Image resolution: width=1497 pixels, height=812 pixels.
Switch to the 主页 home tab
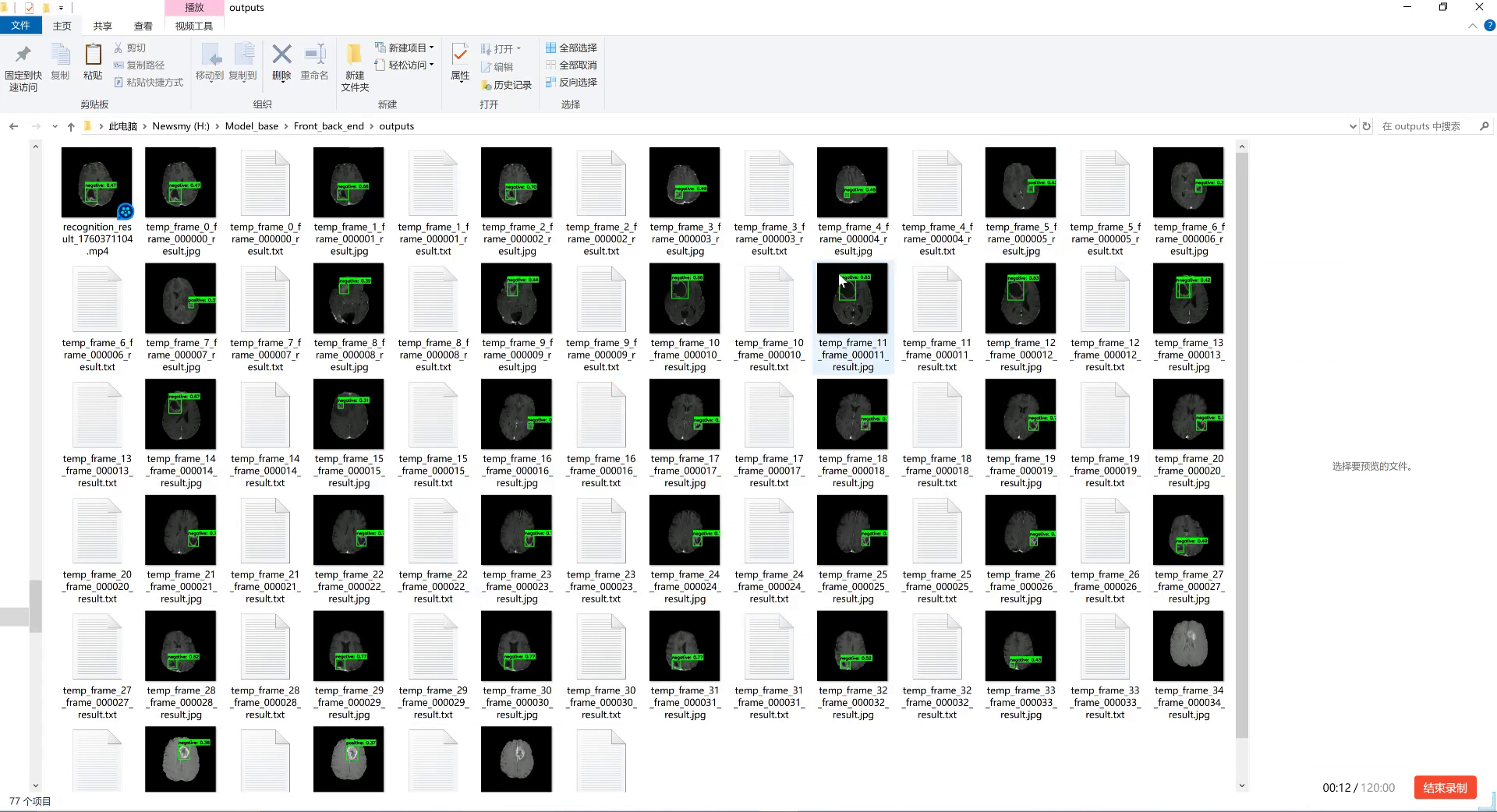pyautogui.click(x=62, y=26)
